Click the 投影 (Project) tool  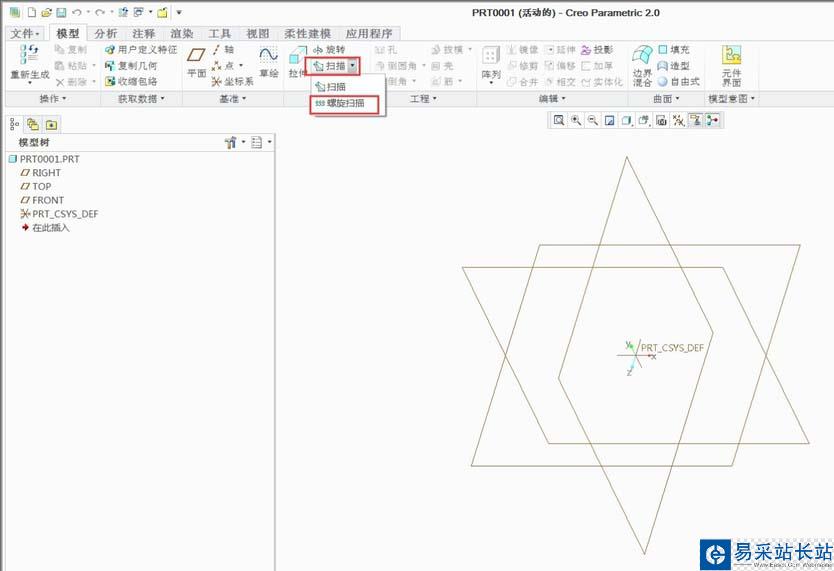(597, 49)
